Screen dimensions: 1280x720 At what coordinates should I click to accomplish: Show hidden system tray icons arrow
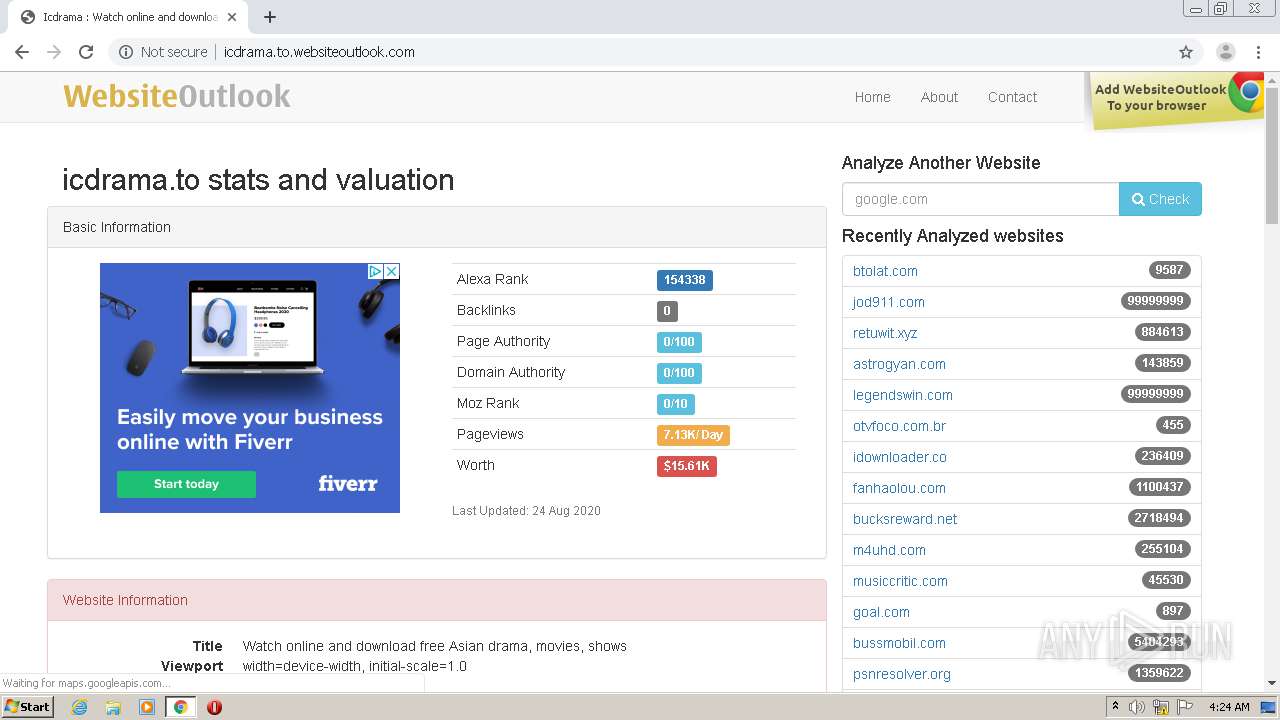point(1115,707)
